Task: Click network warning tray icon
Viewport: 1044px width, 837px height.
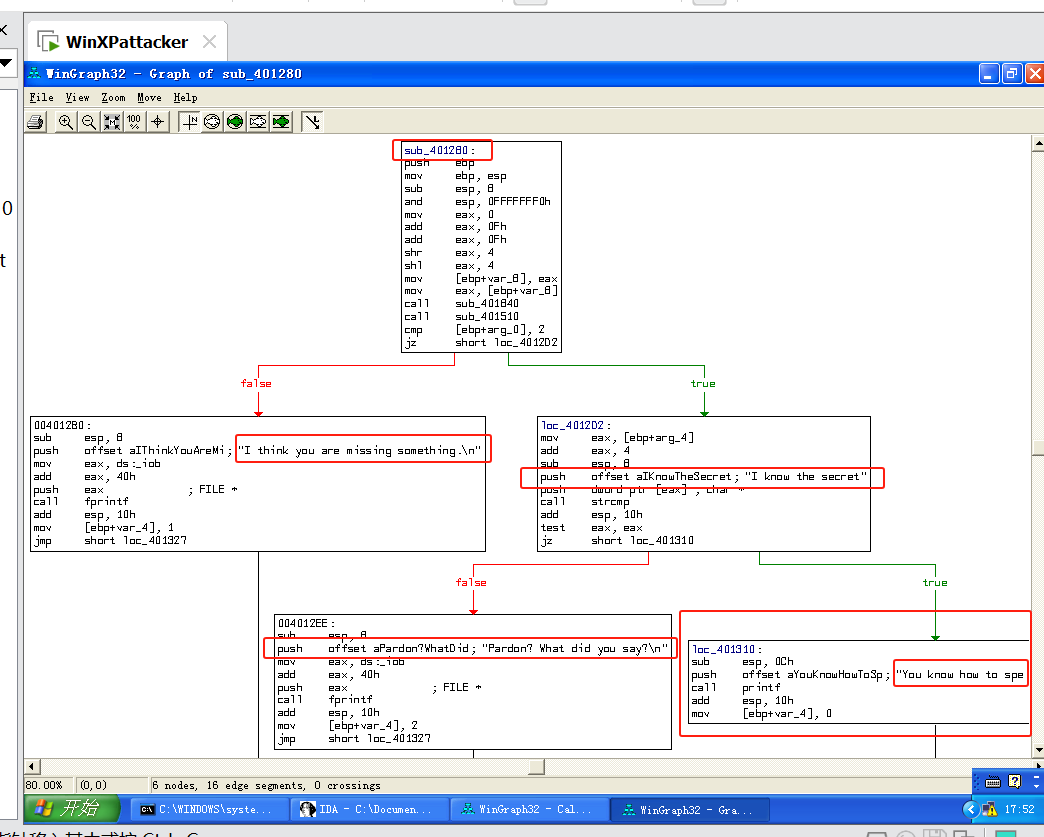Action: [x=990, y=809]
